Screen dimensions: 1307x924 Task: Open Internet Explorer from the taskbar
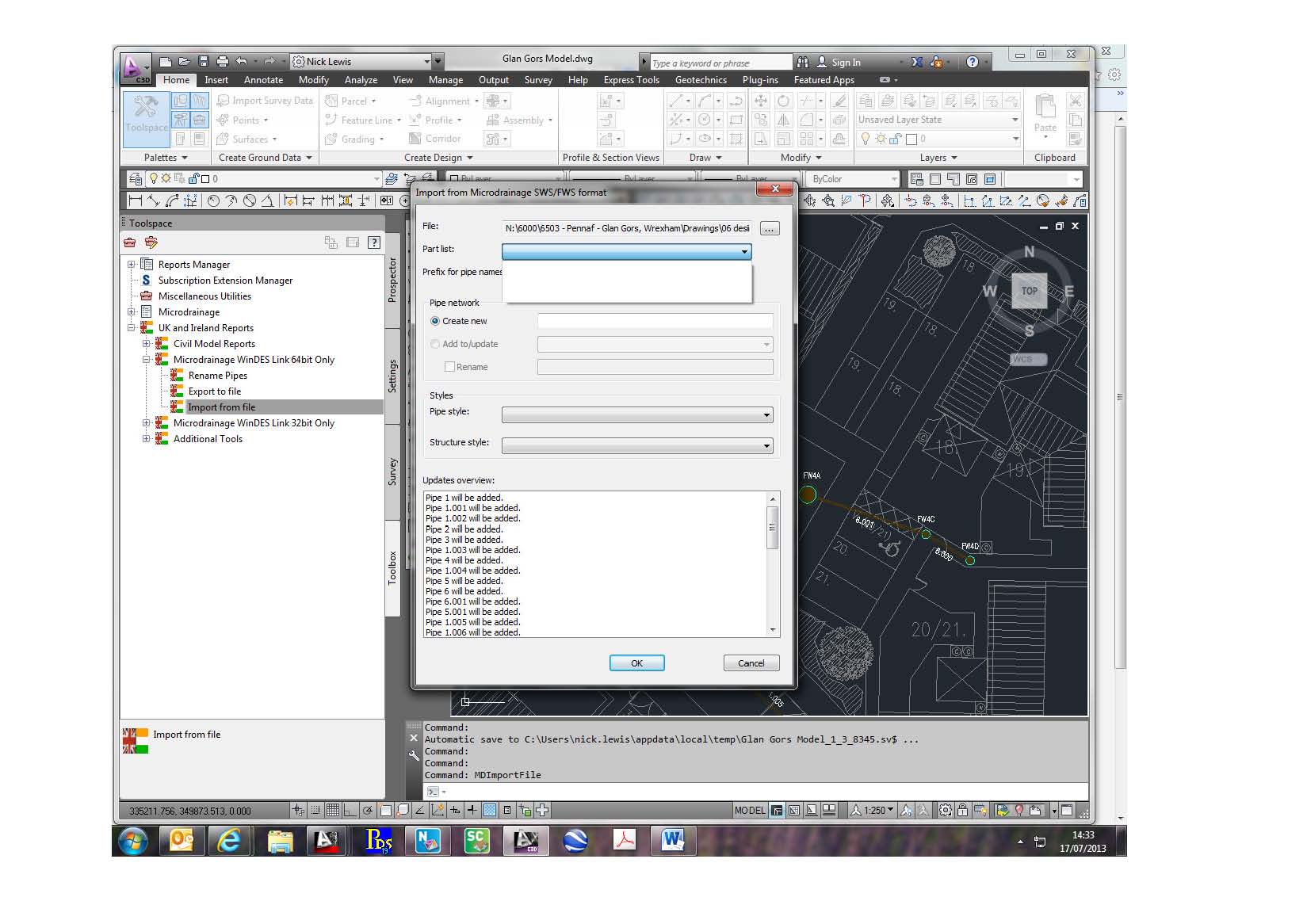click(x=230, y=841)
